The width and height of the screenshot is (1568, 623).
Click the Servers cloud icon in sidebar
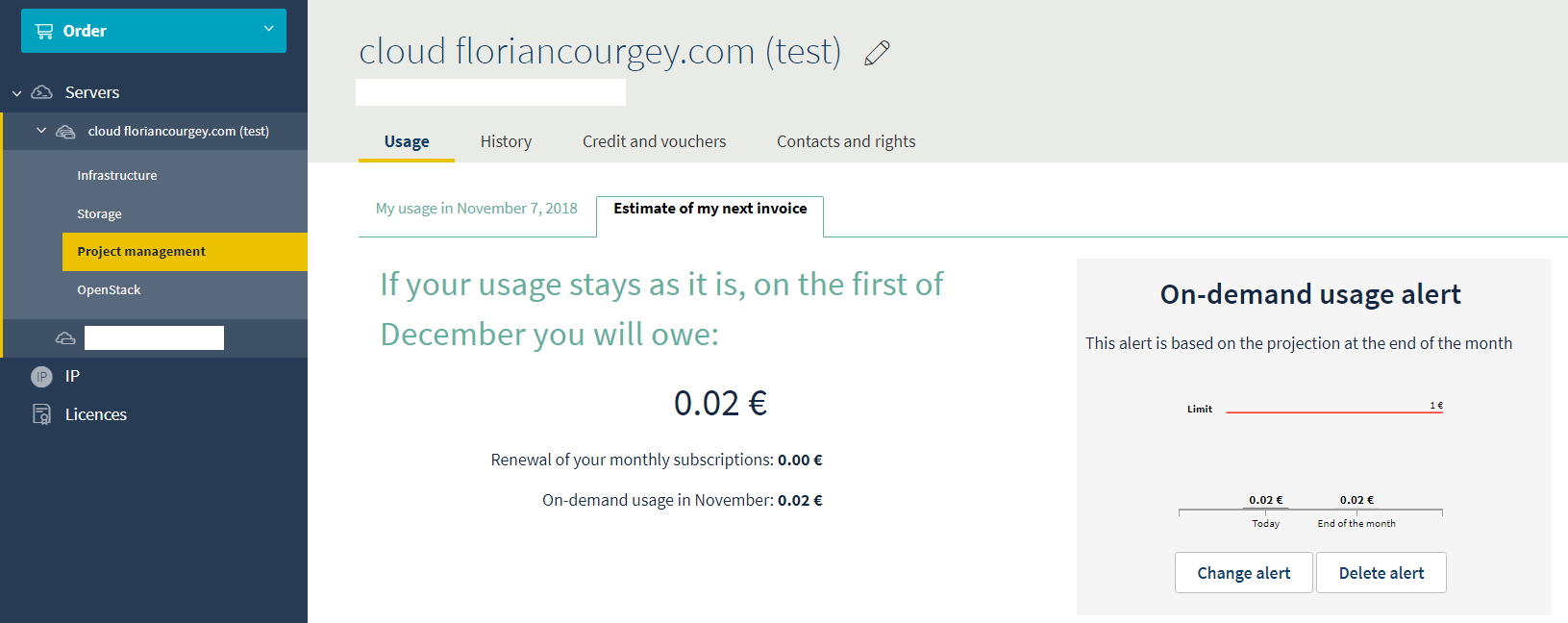[42, 92]
